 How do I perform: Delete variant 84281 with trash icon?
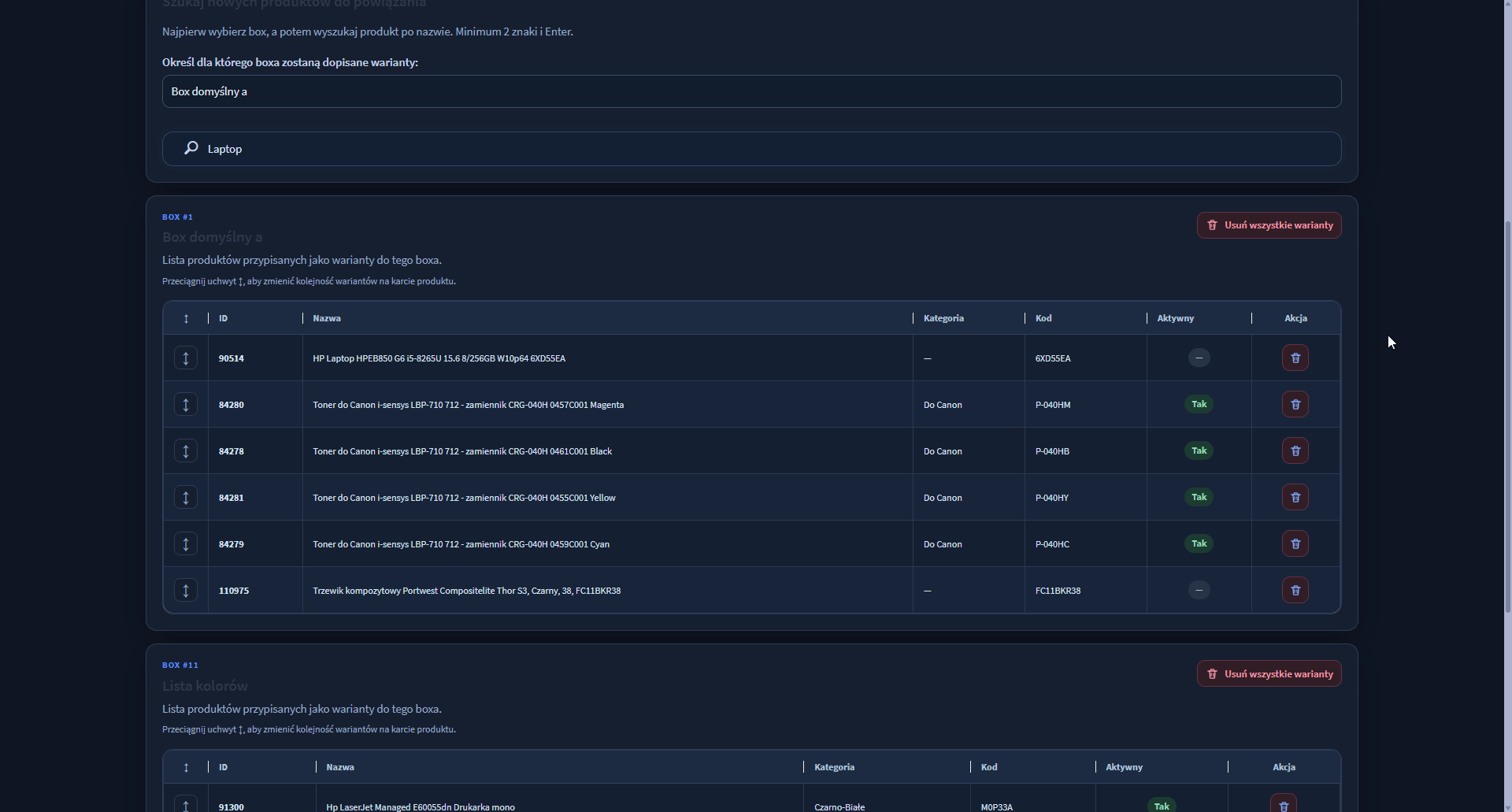(1295, 498)
